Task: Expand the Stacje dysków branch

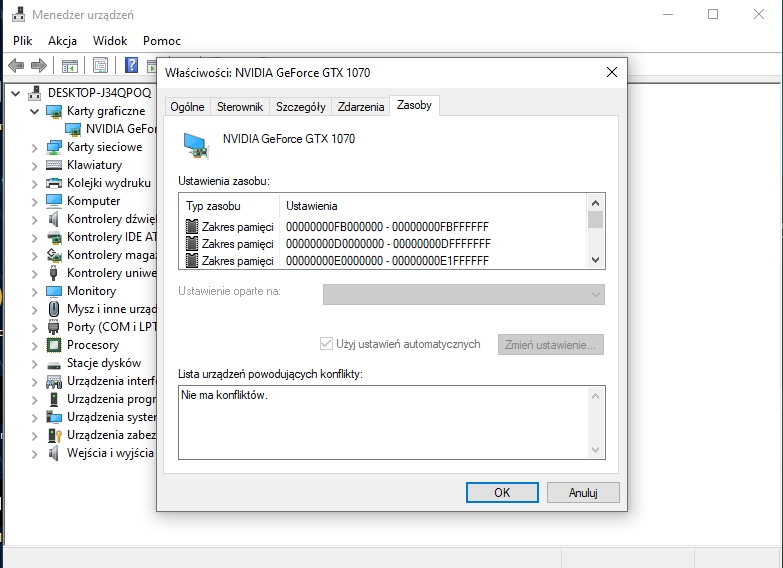Action: tap(34, 363)
